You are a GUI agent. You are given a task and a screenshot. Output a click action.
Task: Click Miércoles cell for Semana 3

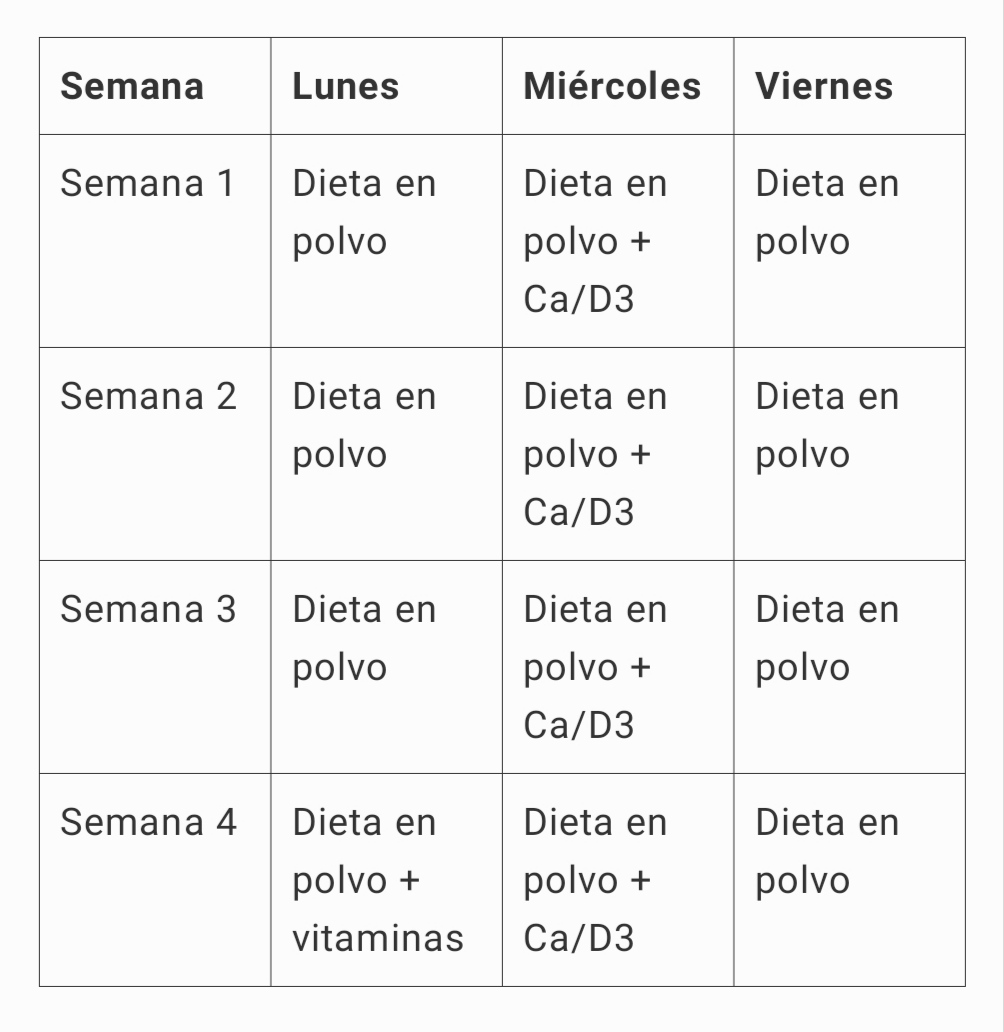point(595,667)
